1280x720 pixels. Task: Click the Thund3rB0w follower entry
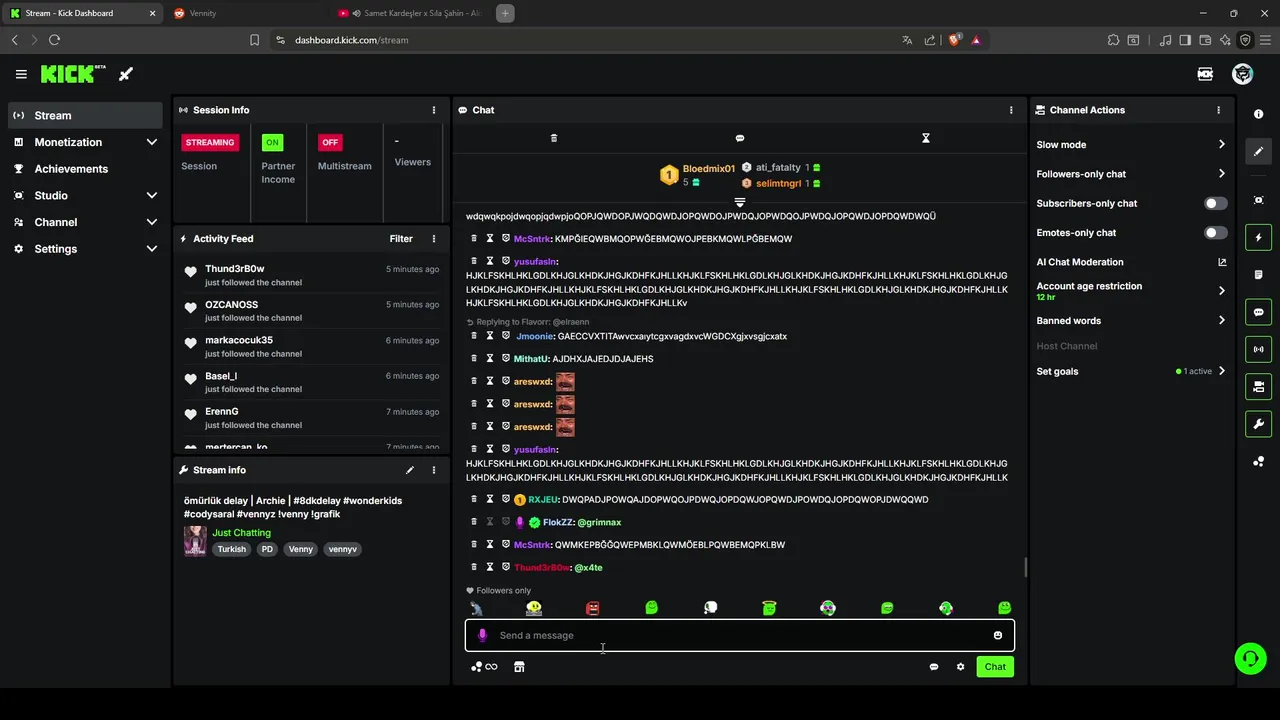pos(311,275)
